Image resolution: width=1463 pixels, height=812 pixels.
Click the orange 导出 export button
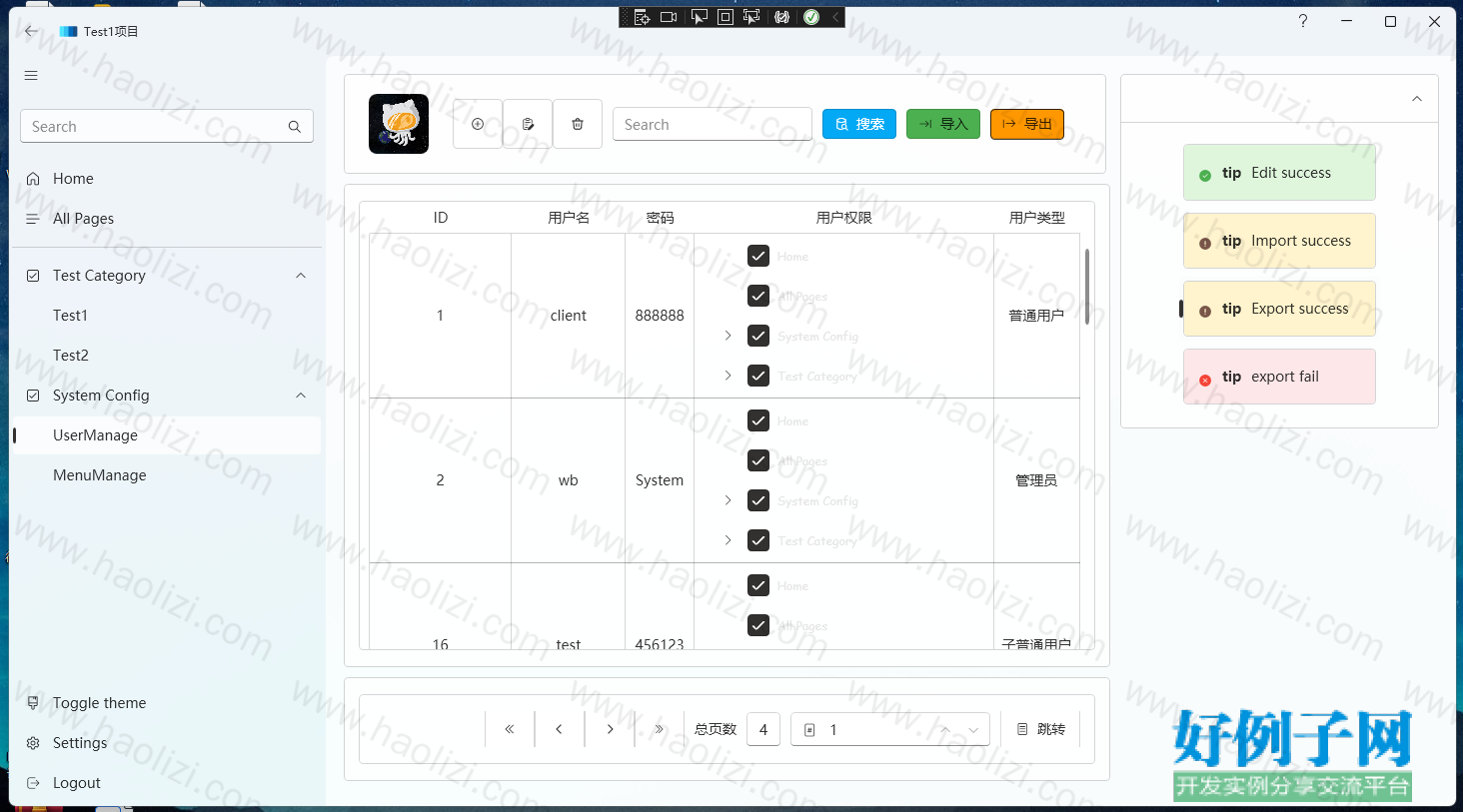coord(1027,124)
